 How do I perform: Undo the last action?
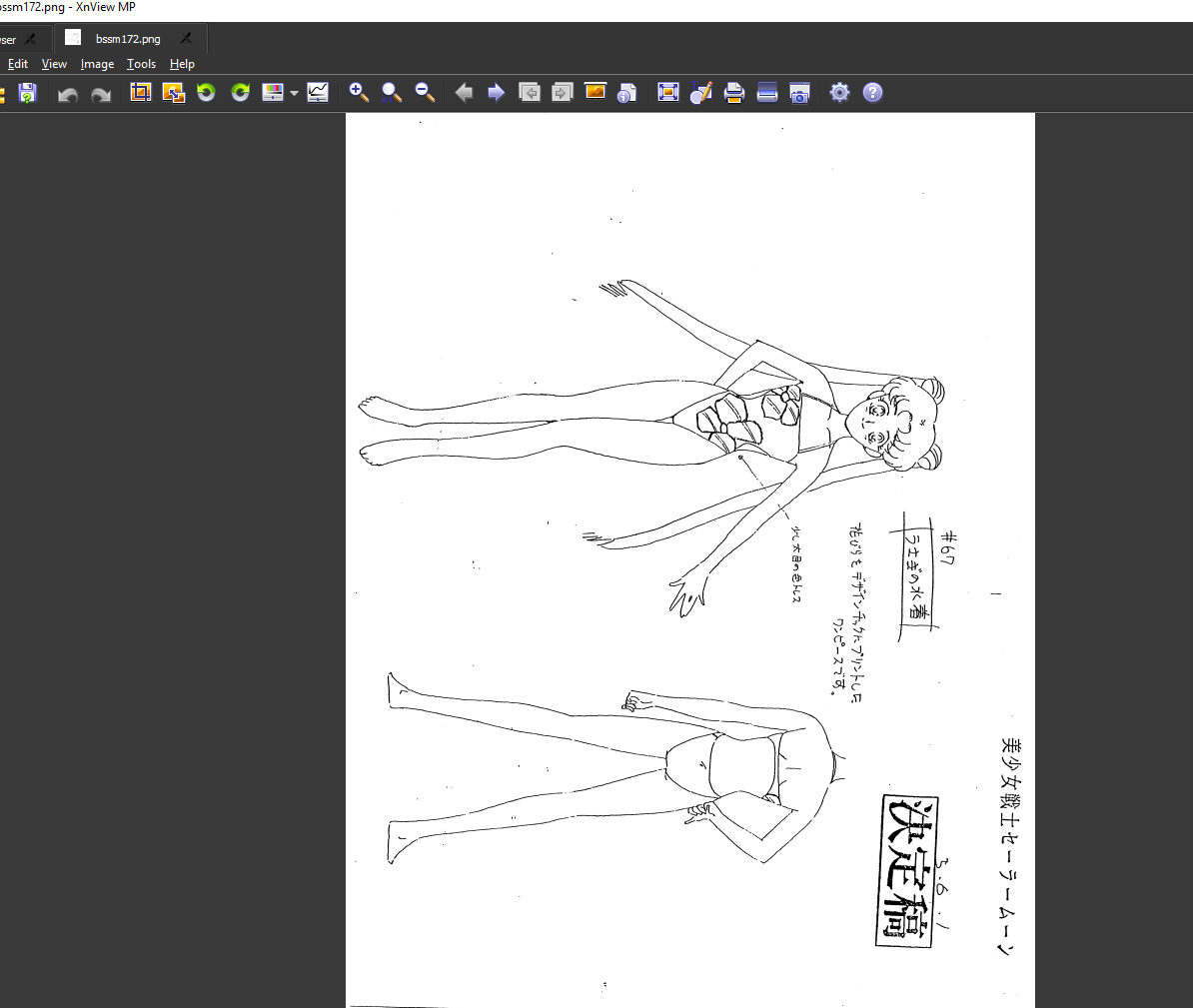[68, 94]
